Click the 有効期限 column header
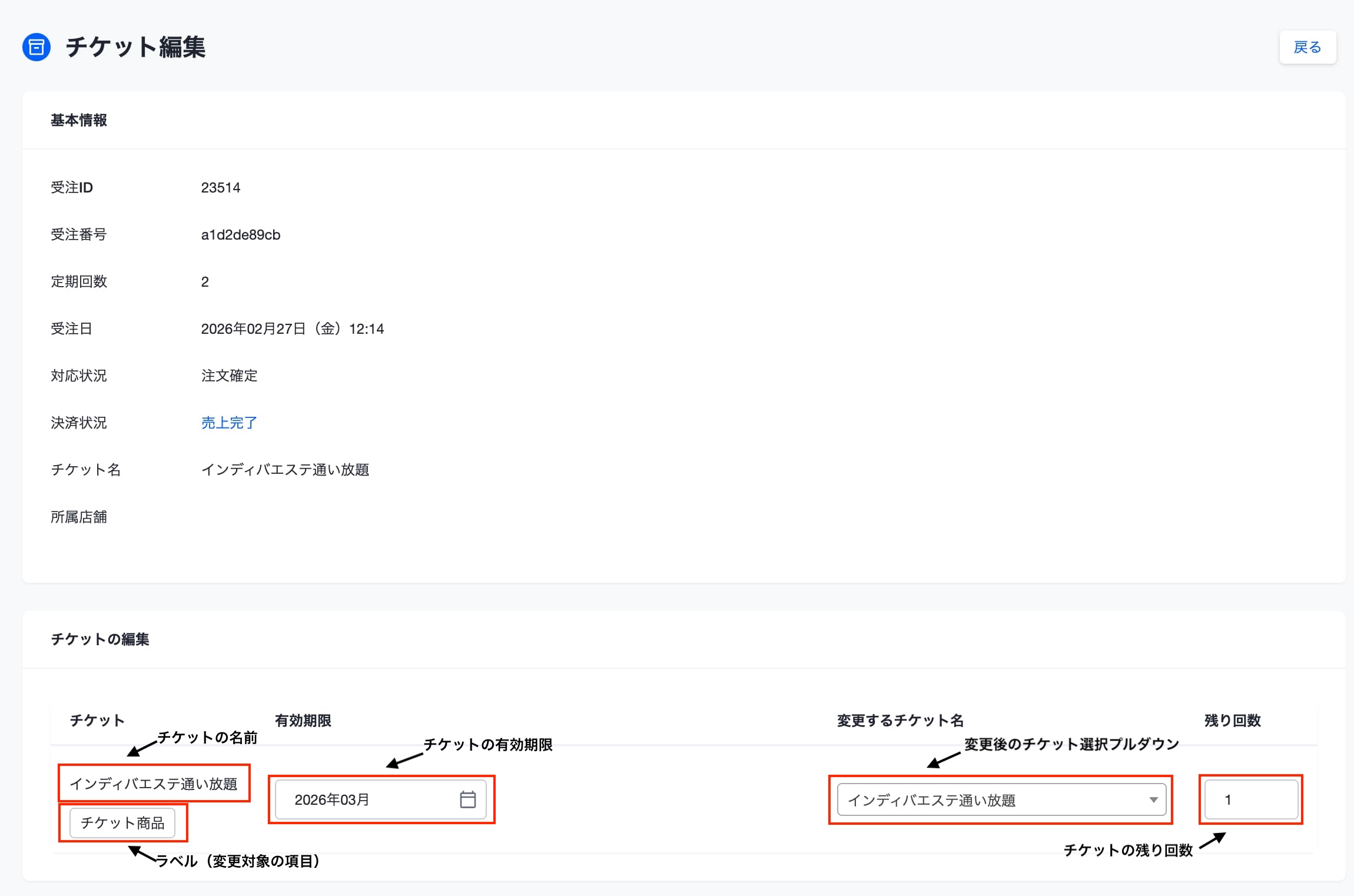Image resolution: width=1354 pixels, height=896 pixels. coord(303,721)
